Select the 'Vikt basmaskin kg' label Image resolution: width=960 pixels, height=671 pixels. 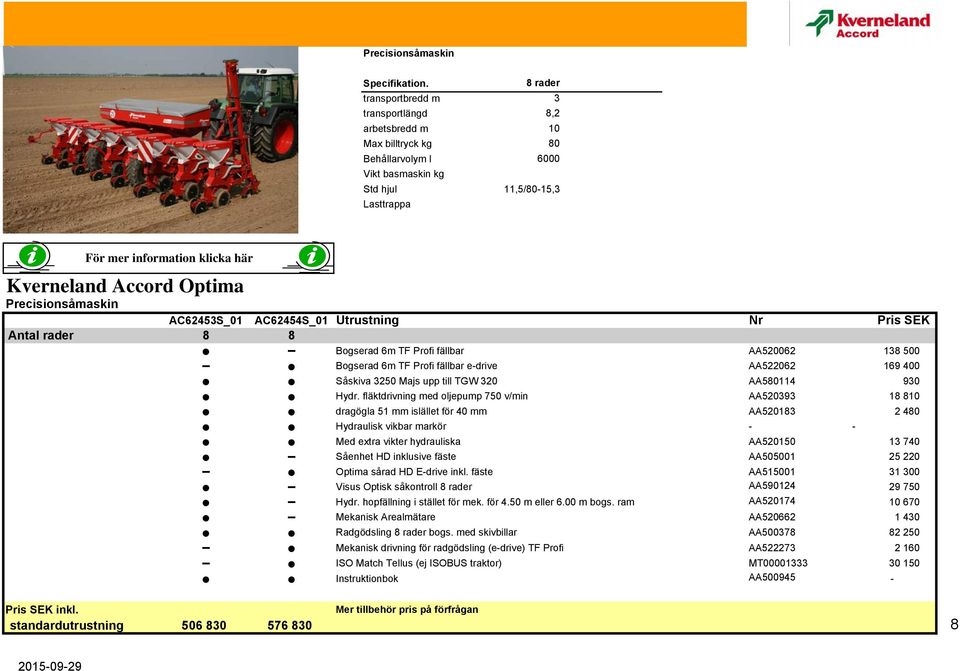coord(403,174)
